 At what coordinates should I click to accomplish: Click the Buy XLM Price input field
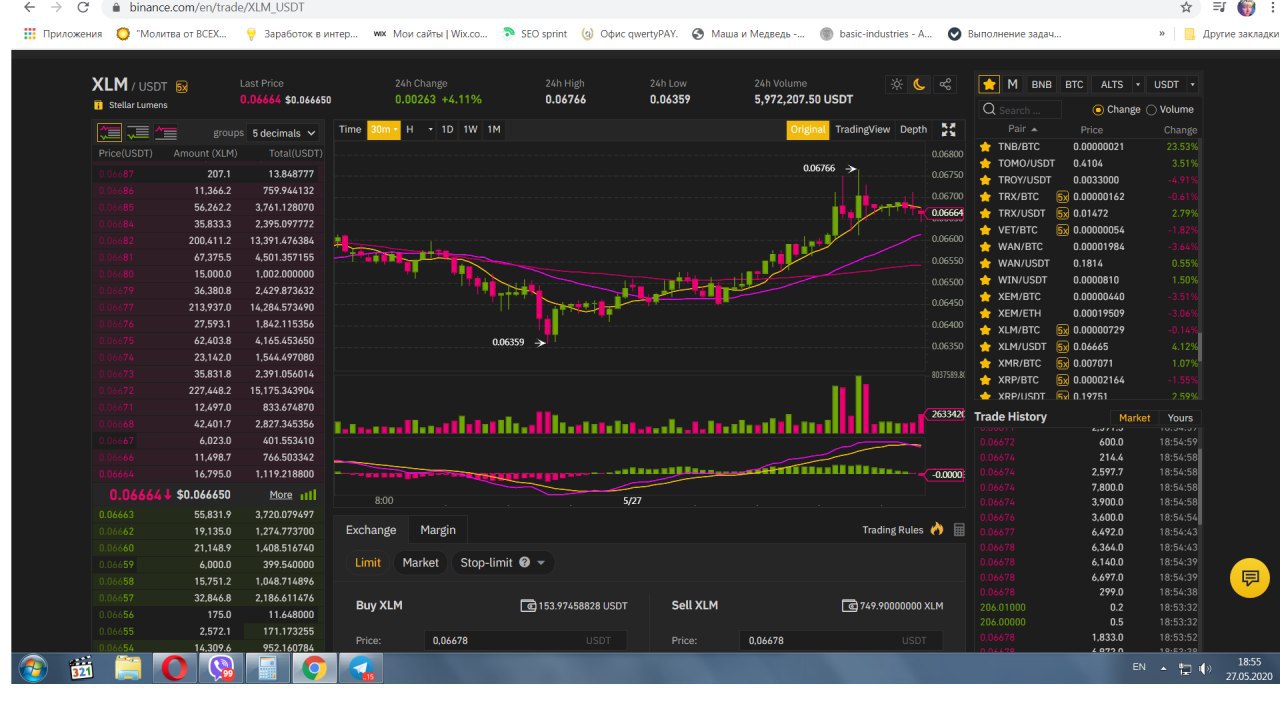click(x=524, y=641)
